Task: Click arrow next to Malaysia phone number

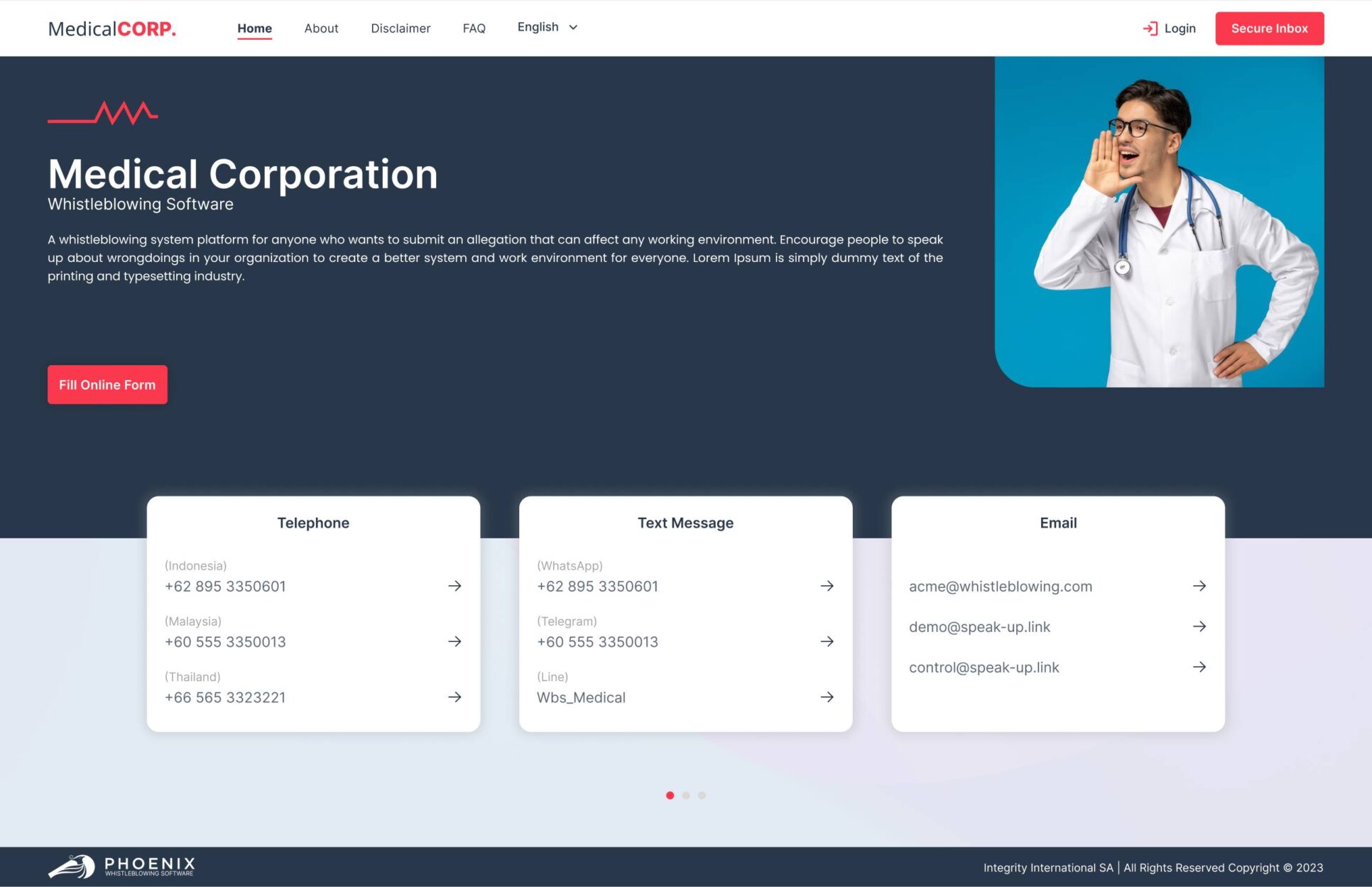Action: click(x=454, y=641)
